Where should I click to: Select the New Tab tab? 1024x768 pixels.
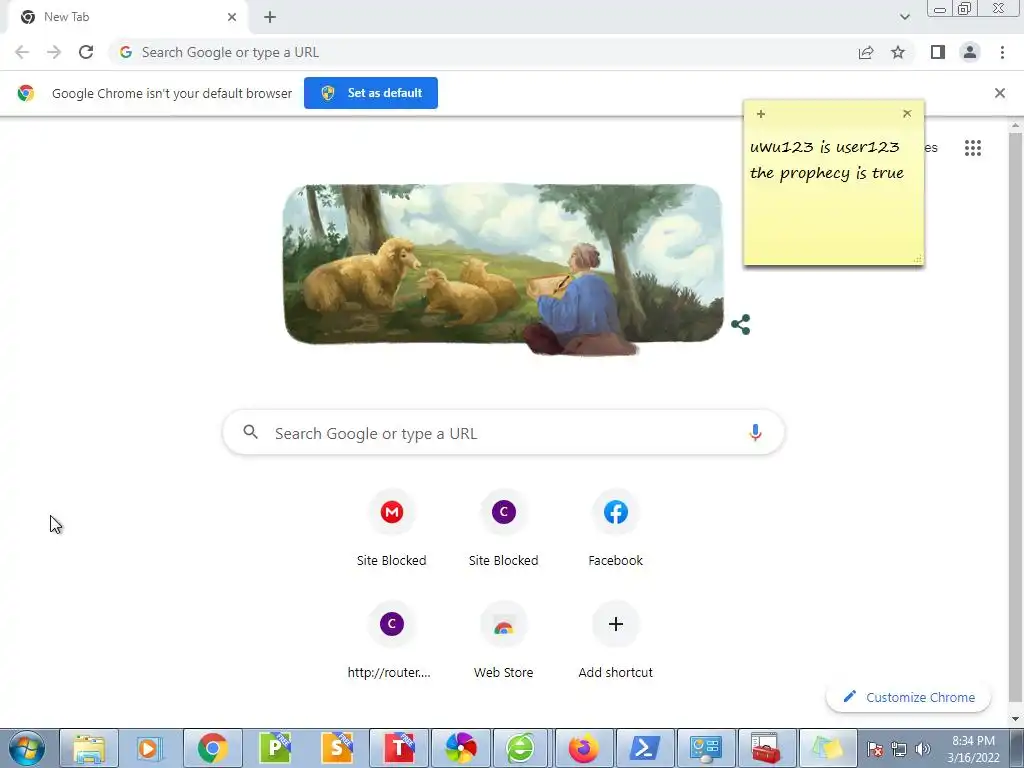[127, 17]
